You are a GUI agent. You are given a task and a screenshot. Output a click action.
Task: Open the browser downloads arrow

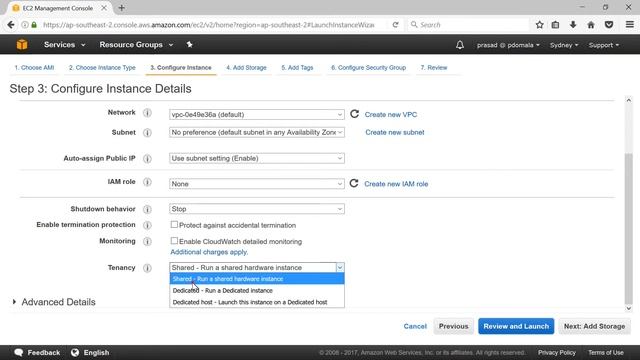coord(573,24)
